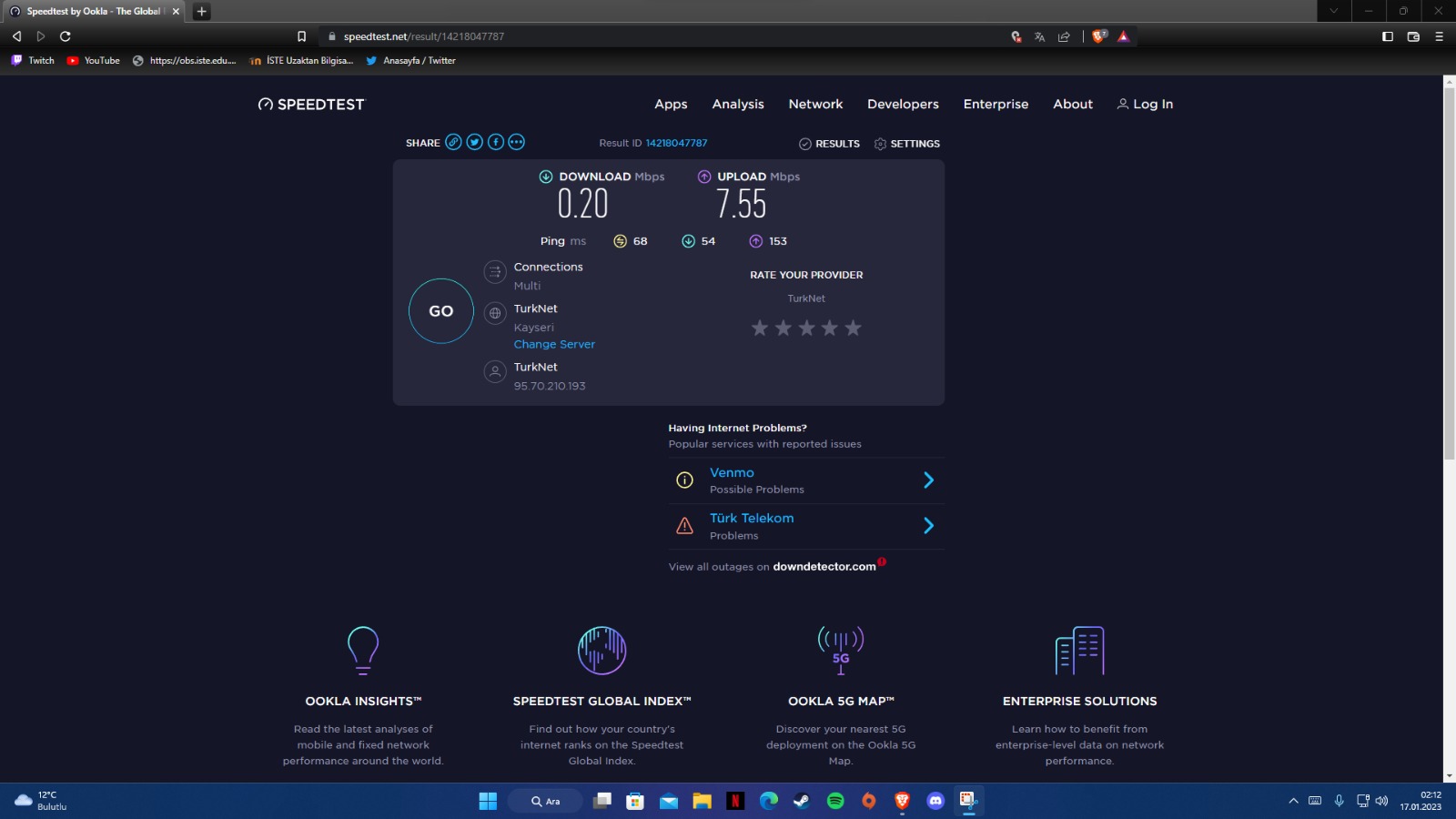The image size is (1456, 819).
Task: Go back in browser
Action: (16, 36)
